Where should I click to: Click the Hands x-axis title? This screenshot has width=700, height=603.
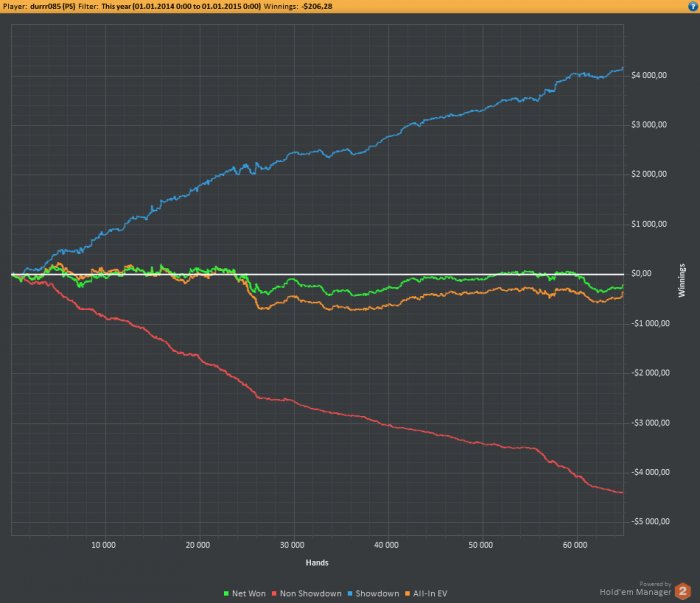tap(317, 563)
